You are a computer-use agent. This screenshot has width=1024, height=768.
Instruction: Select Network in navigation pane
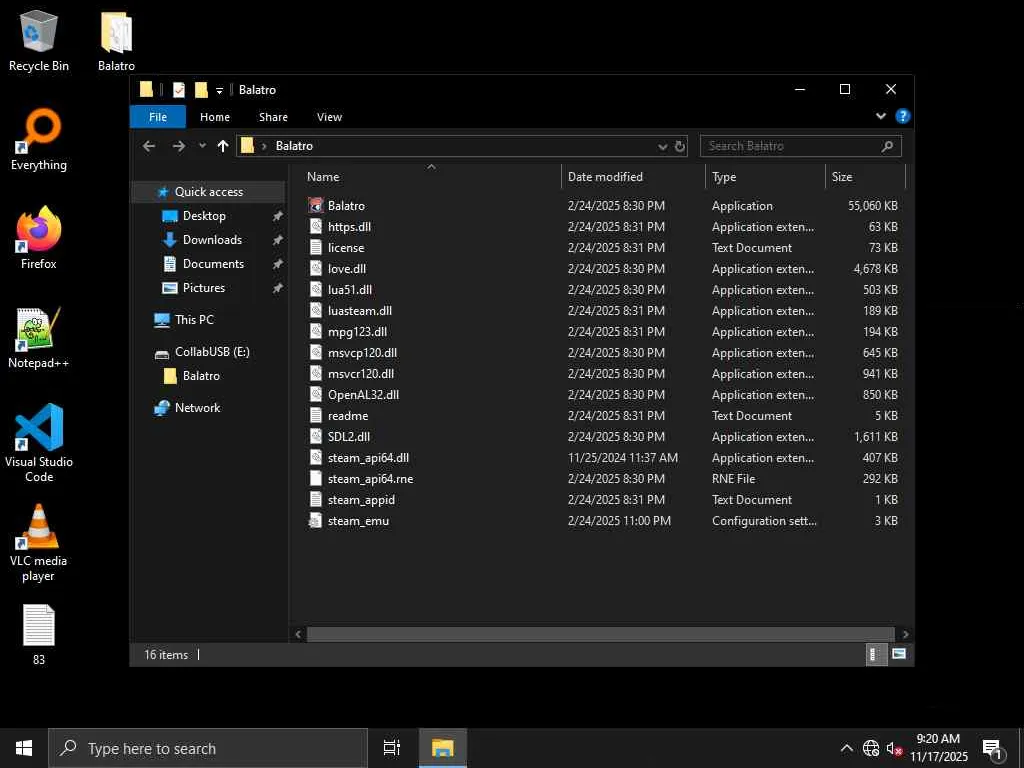[197, 408]
